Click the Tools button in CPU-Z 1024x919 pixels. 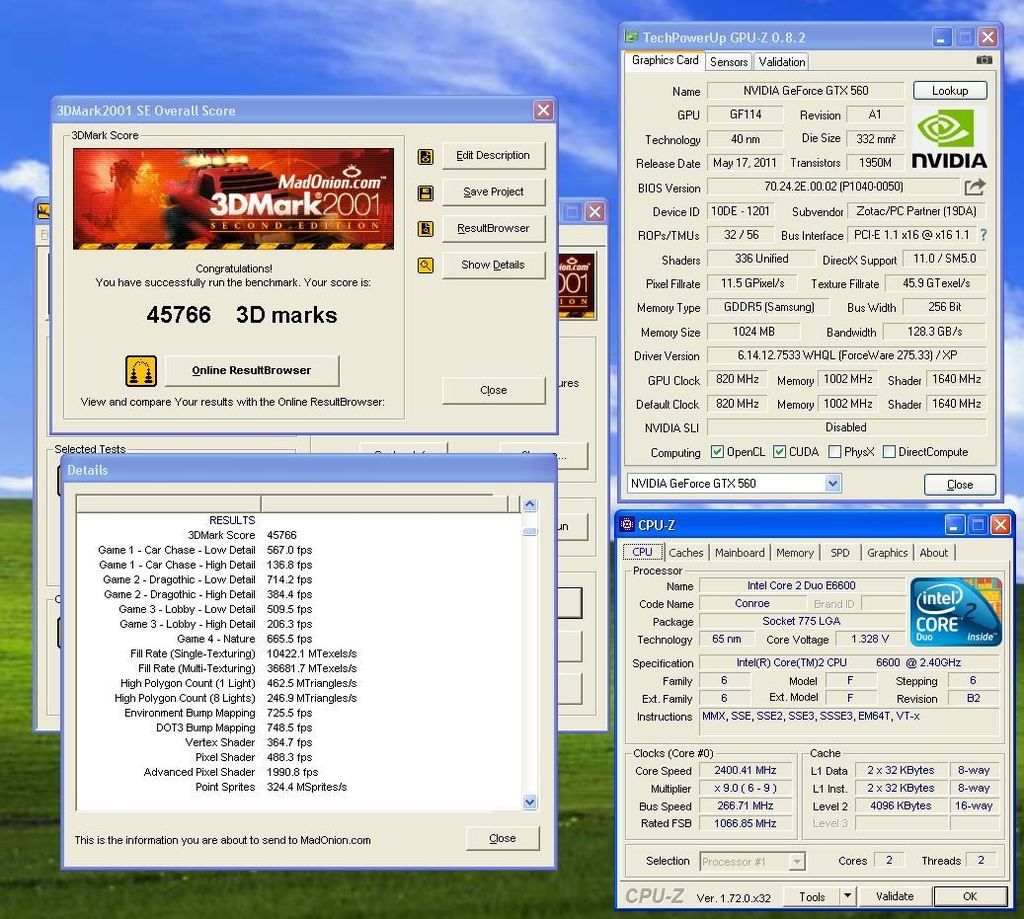(812, 897)
